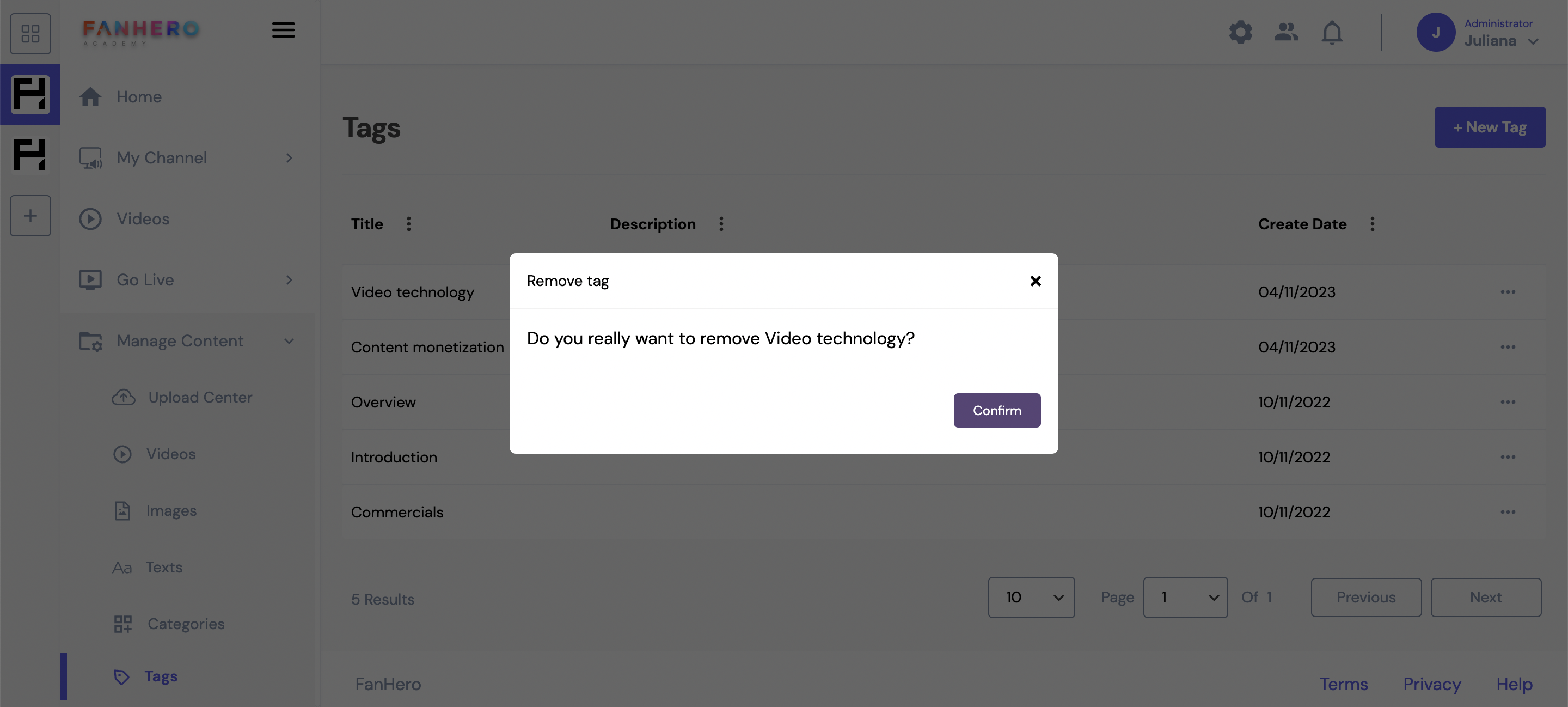Screen dimensions: 1568x707
Task: Click the Tags sidebar icon
Action: click(x=120, y=676)
